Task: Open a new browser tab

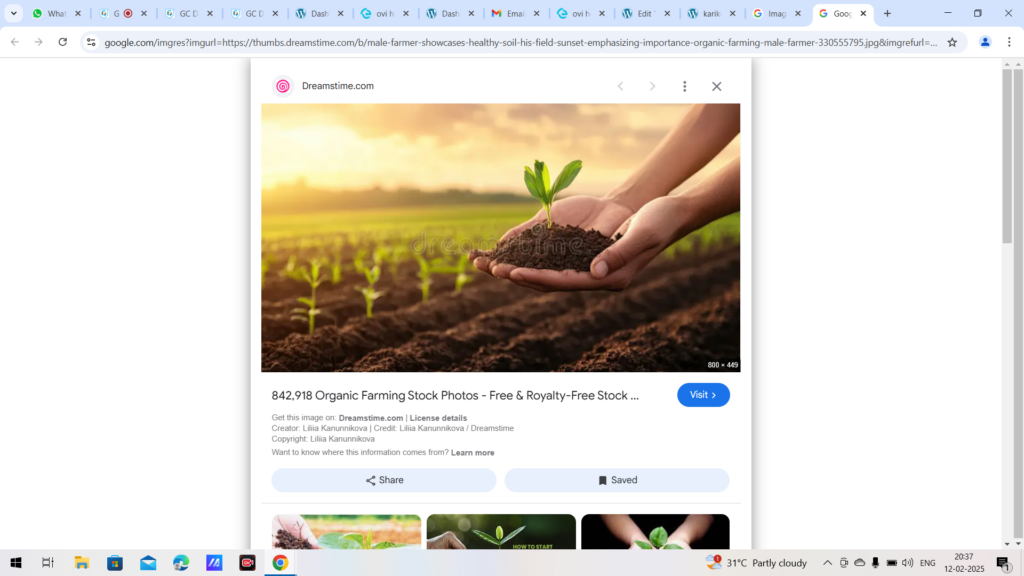Action: 887,14
